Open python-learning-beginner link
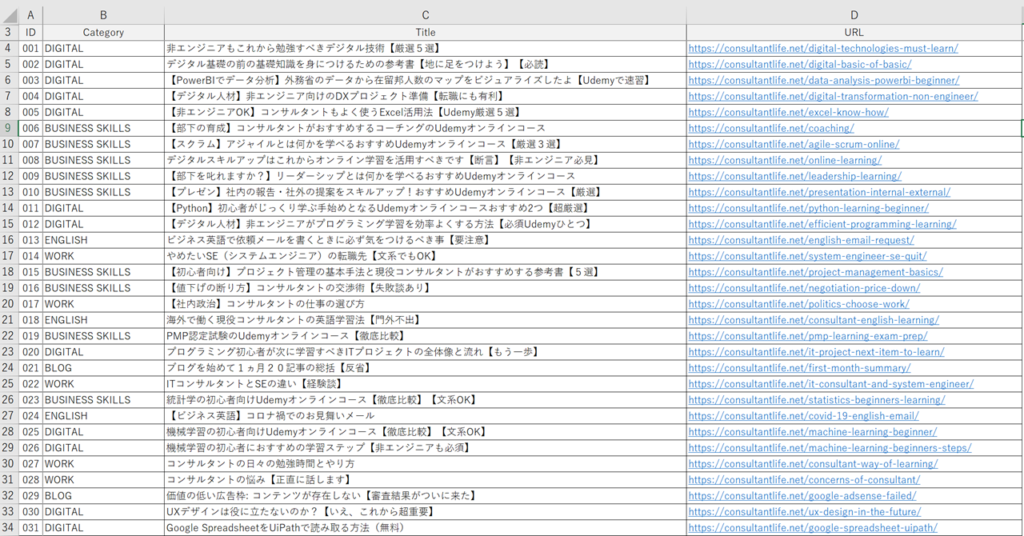This screenshot has width=1024, height=536. click(x=808, y=208)
